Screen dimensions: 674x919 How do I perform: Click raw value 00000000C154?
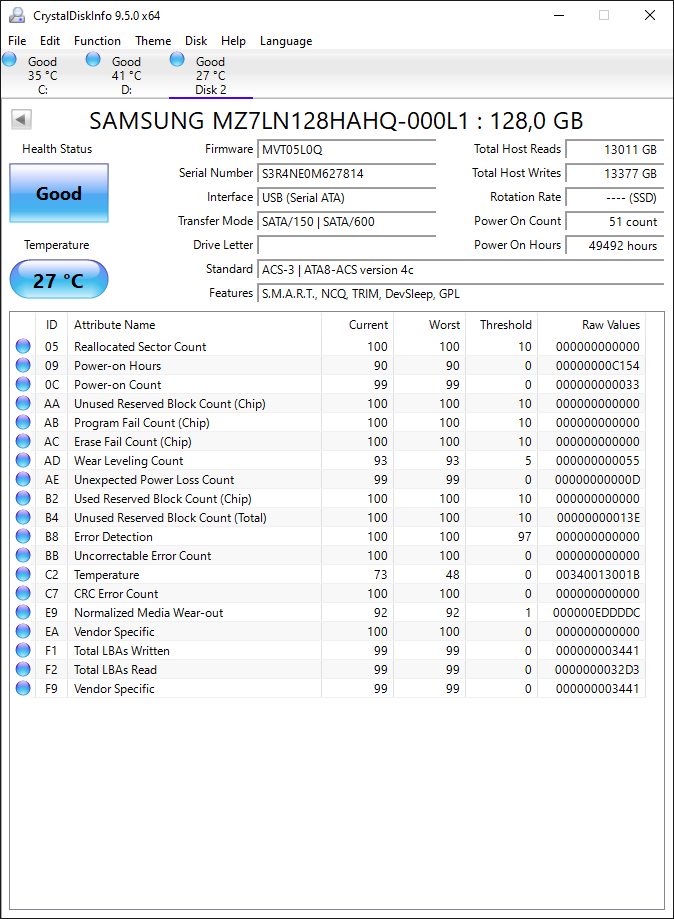(x=597, y=366)
